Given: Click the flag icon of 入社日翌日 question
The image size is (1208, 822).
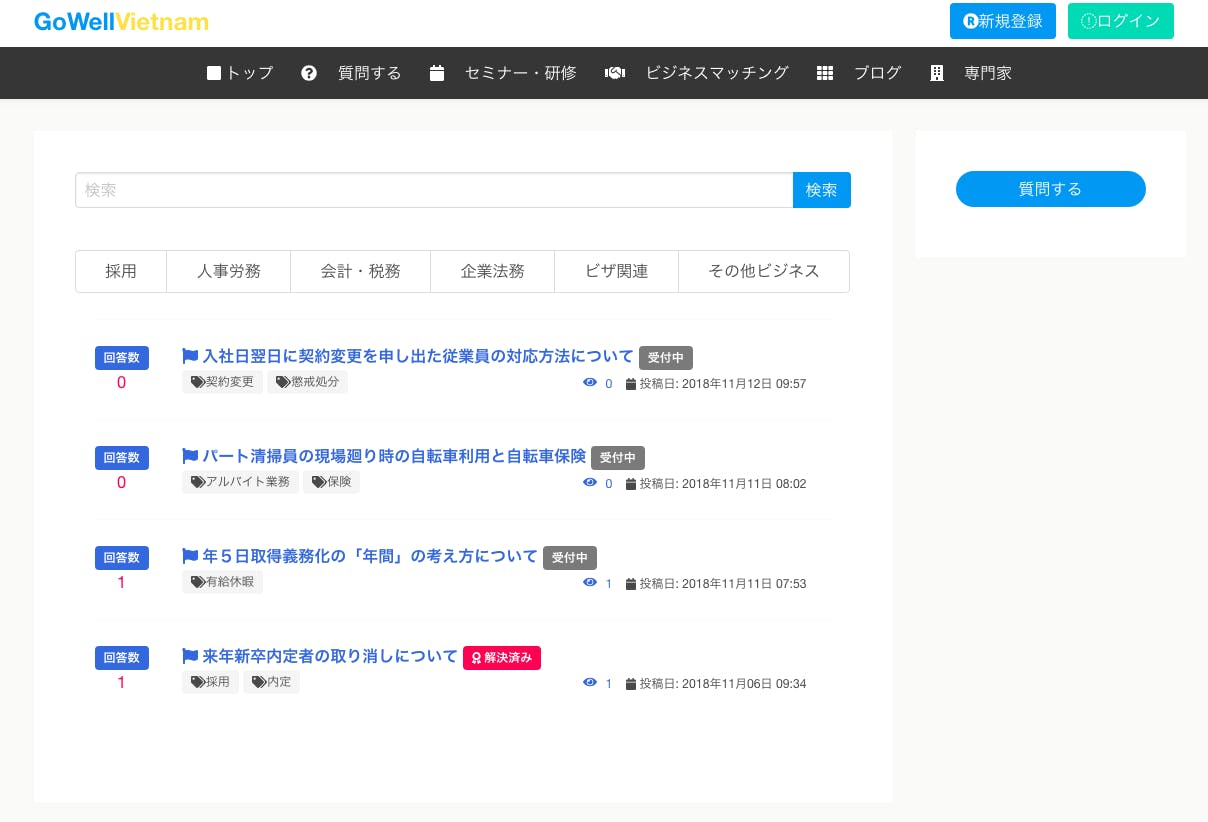Looking at the screenshot, I should pyautogui.click(x=190, y=356).
